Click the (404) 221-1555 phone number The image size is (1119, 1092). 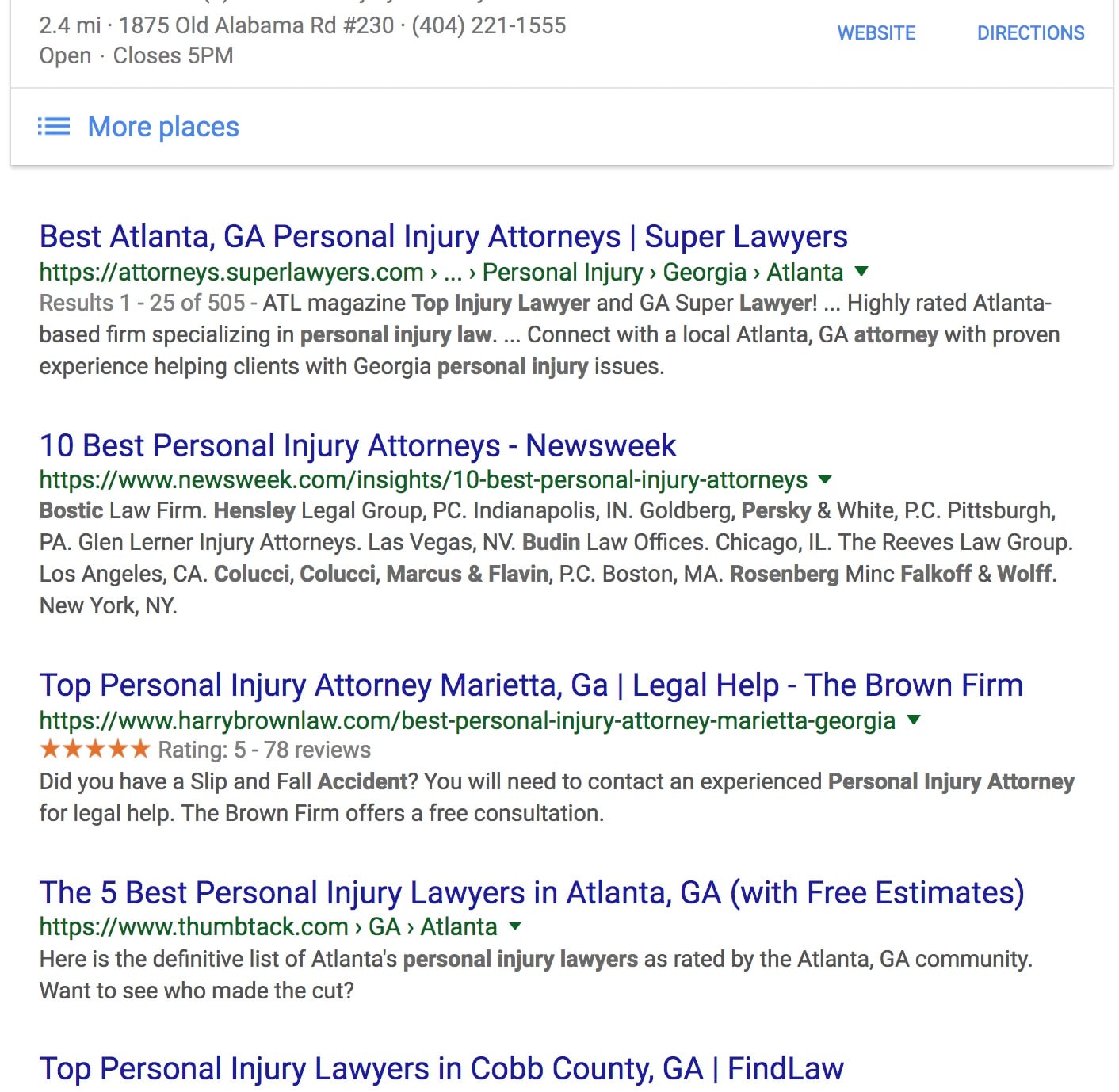pyautogui.click(x=489, y=25)
